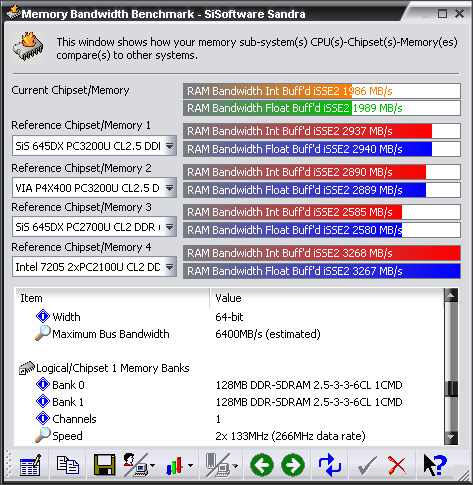Click the Speed magnifier icon
This screenshot has width=473, height=485.
click(43, 435)
